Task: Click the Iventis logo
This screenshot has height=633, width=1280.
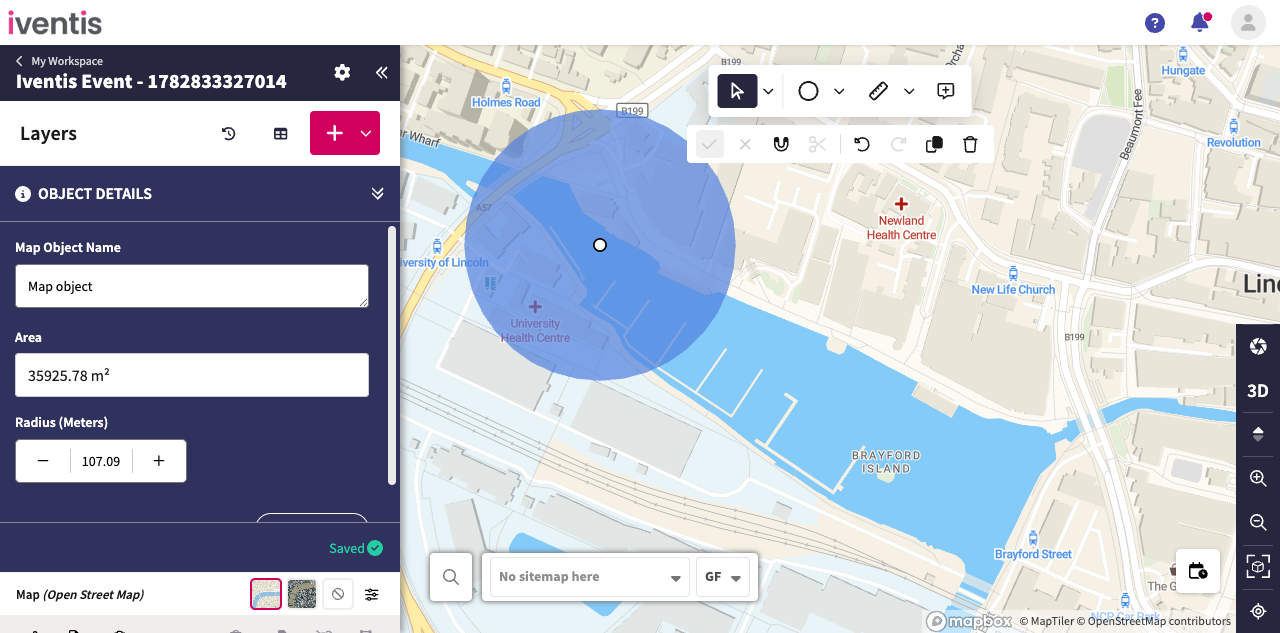Action: 55,22
